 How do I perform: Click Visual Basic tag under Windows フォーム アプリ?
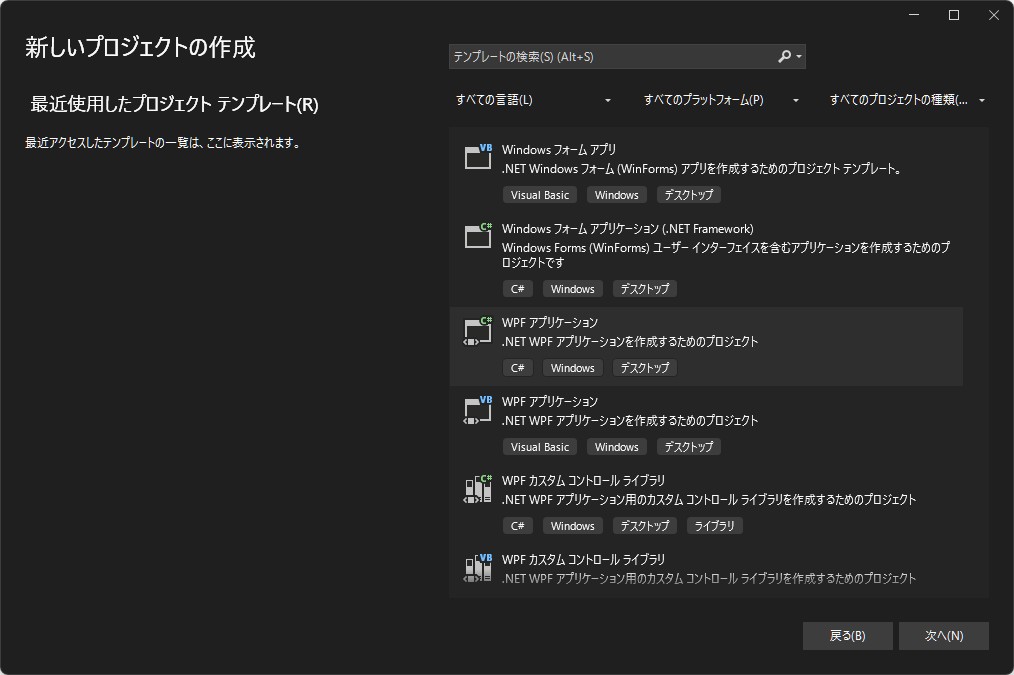[x=540, y=195]
